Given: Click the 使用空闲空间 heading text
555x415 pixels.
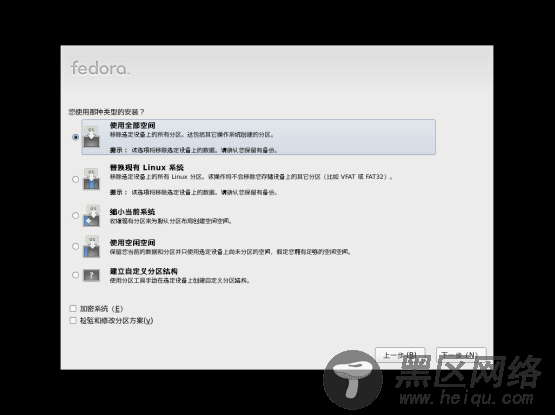Looking at the screenshot, I should [132, 243].
